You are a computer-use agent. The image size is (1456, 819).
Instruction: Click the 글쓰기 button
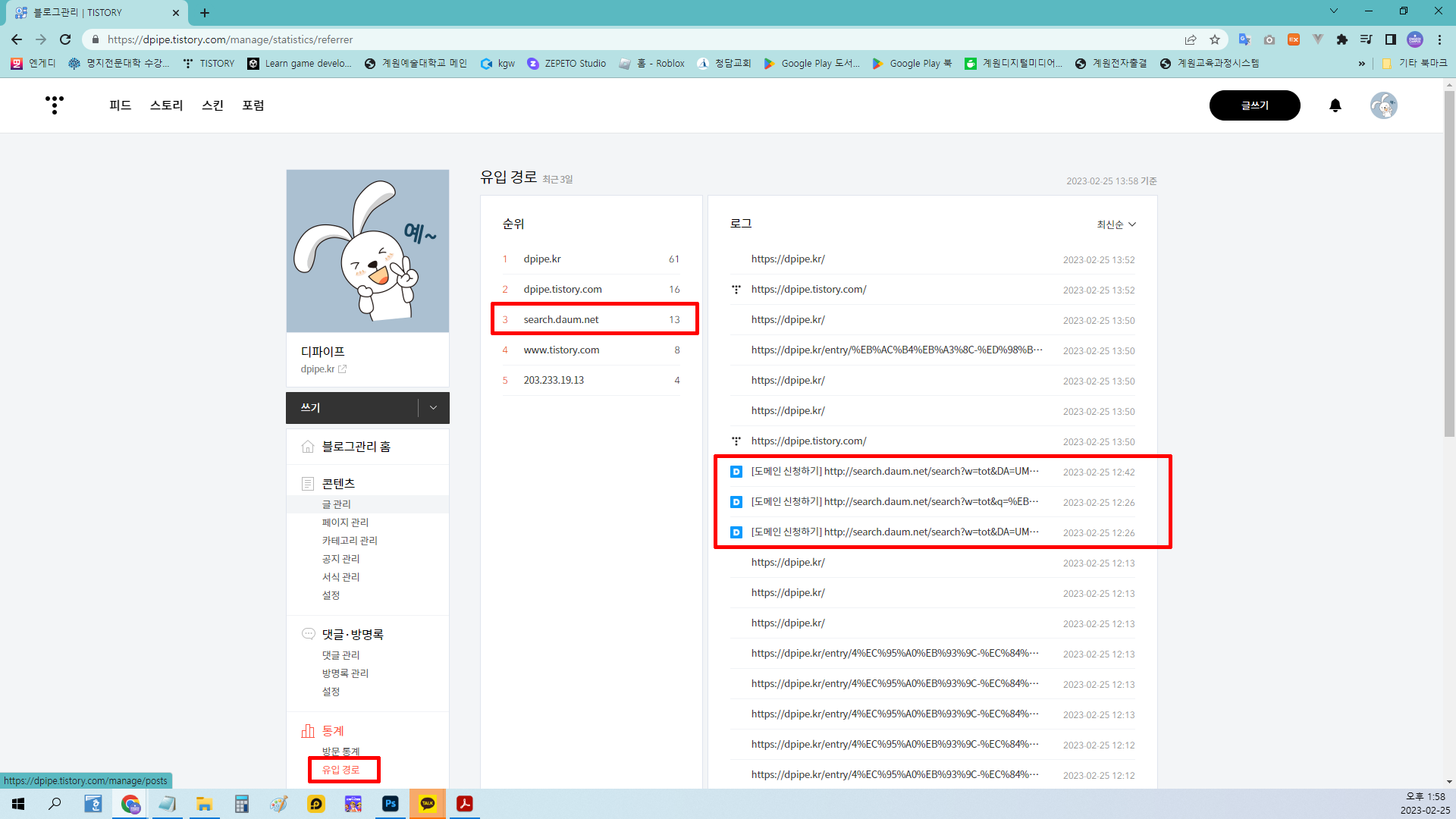point(1254,105)
